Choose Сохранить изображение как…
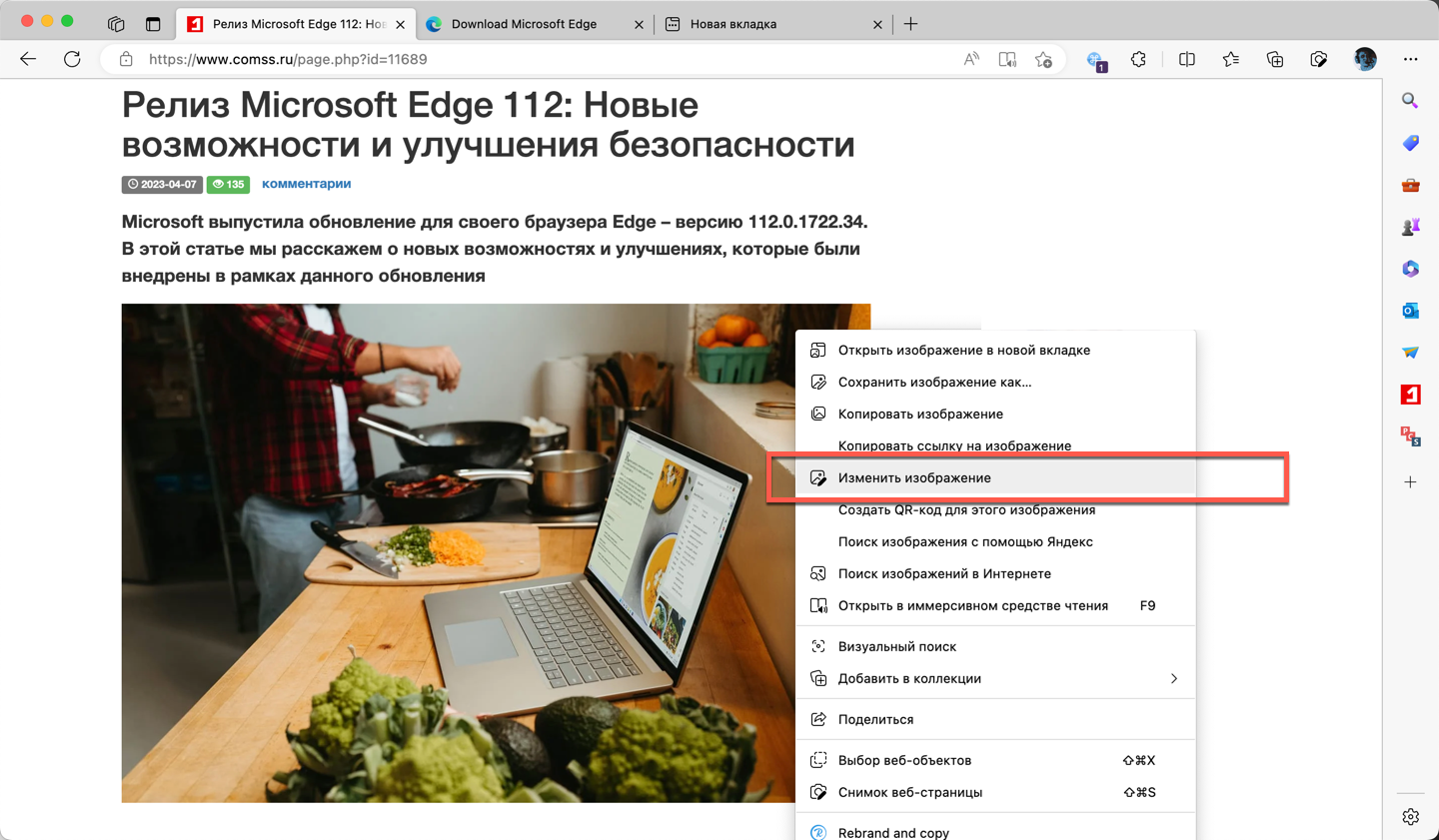Image resolution: width=1439 pixels, height=840 pixels. 995,382
